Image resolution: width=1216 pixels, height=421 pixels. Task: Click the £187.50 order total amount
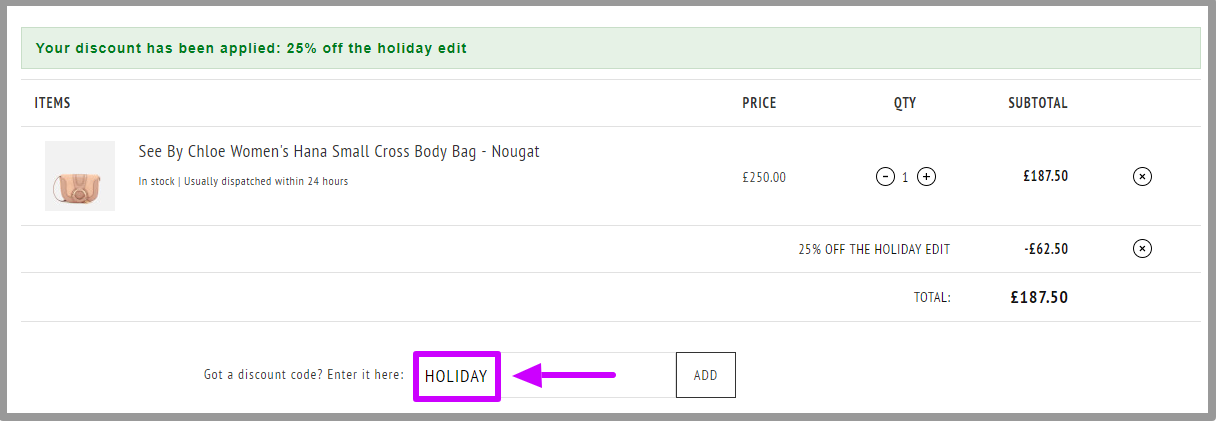click(1039, 297)
